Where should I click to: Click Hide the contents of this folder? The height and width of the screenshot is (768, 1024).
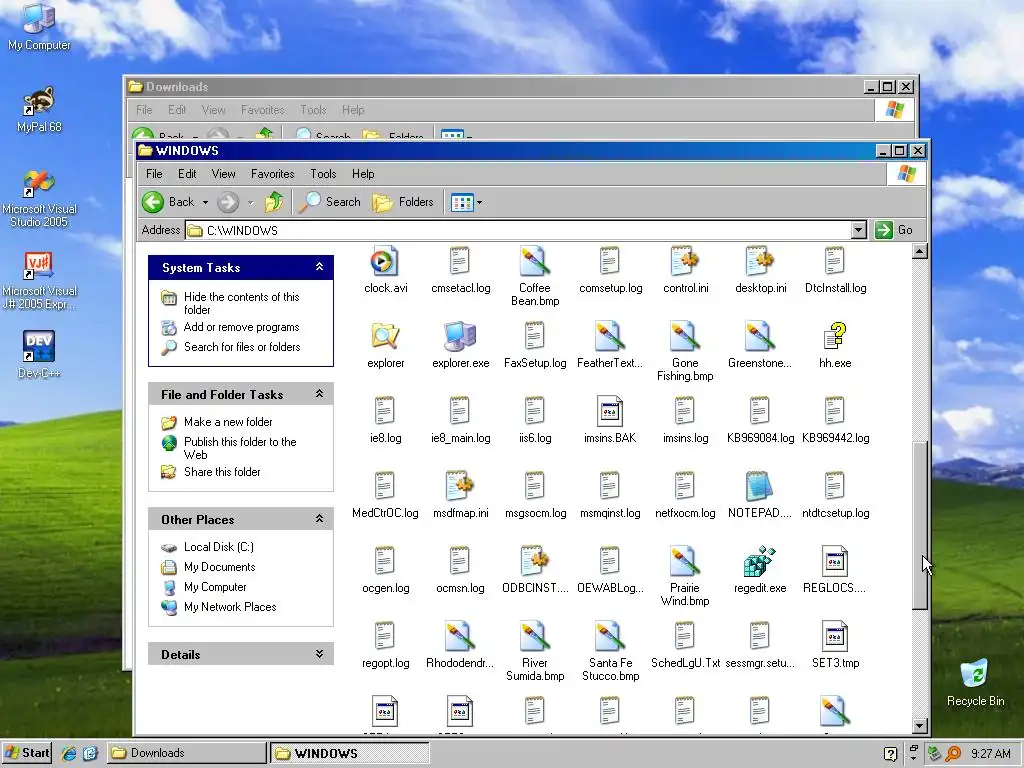[x=242, y=303]
